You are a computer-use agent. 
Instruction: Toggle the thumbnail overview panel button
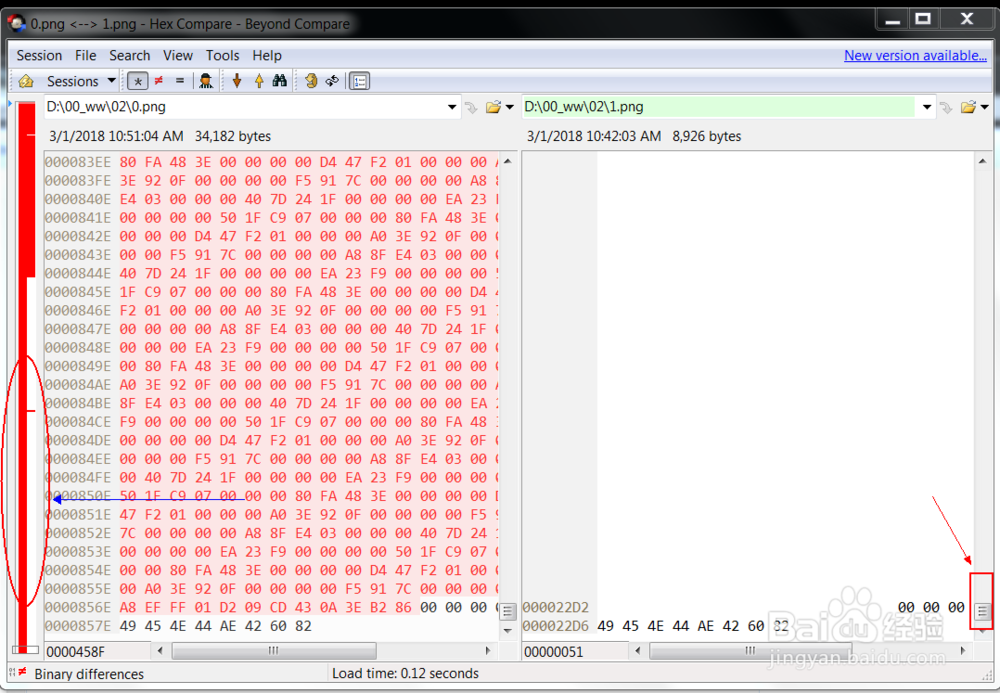point(360,81)
